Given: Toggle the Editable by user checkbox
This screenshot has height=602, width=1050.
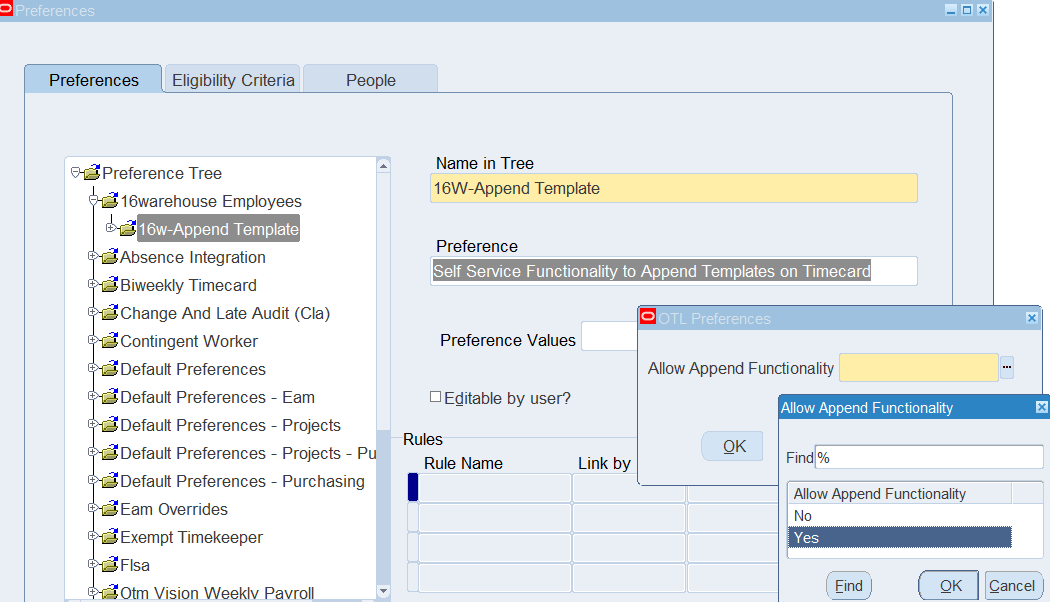Looking at the screenshot, I should (435, 397).
